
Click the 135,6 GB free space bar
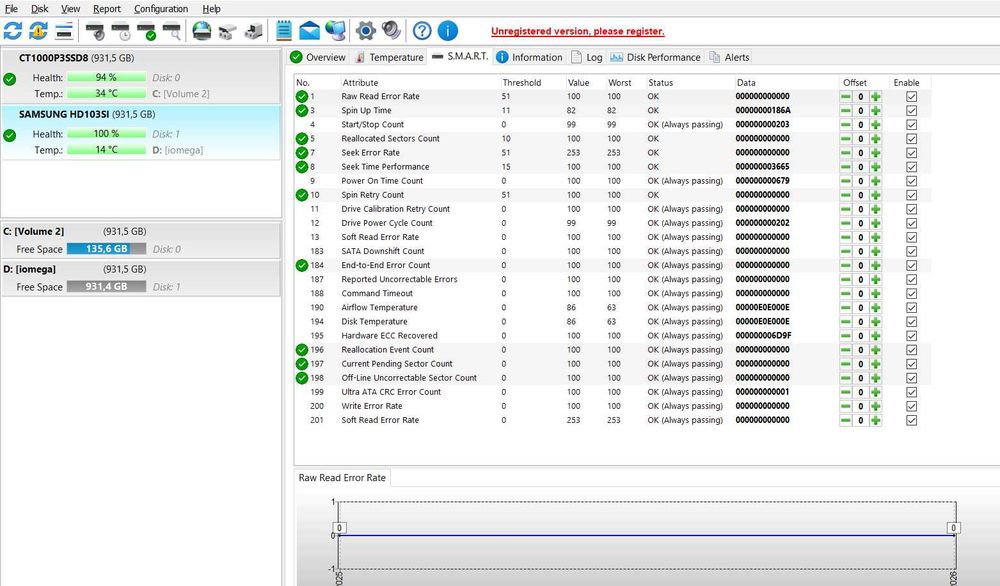[x=107, y=249]
